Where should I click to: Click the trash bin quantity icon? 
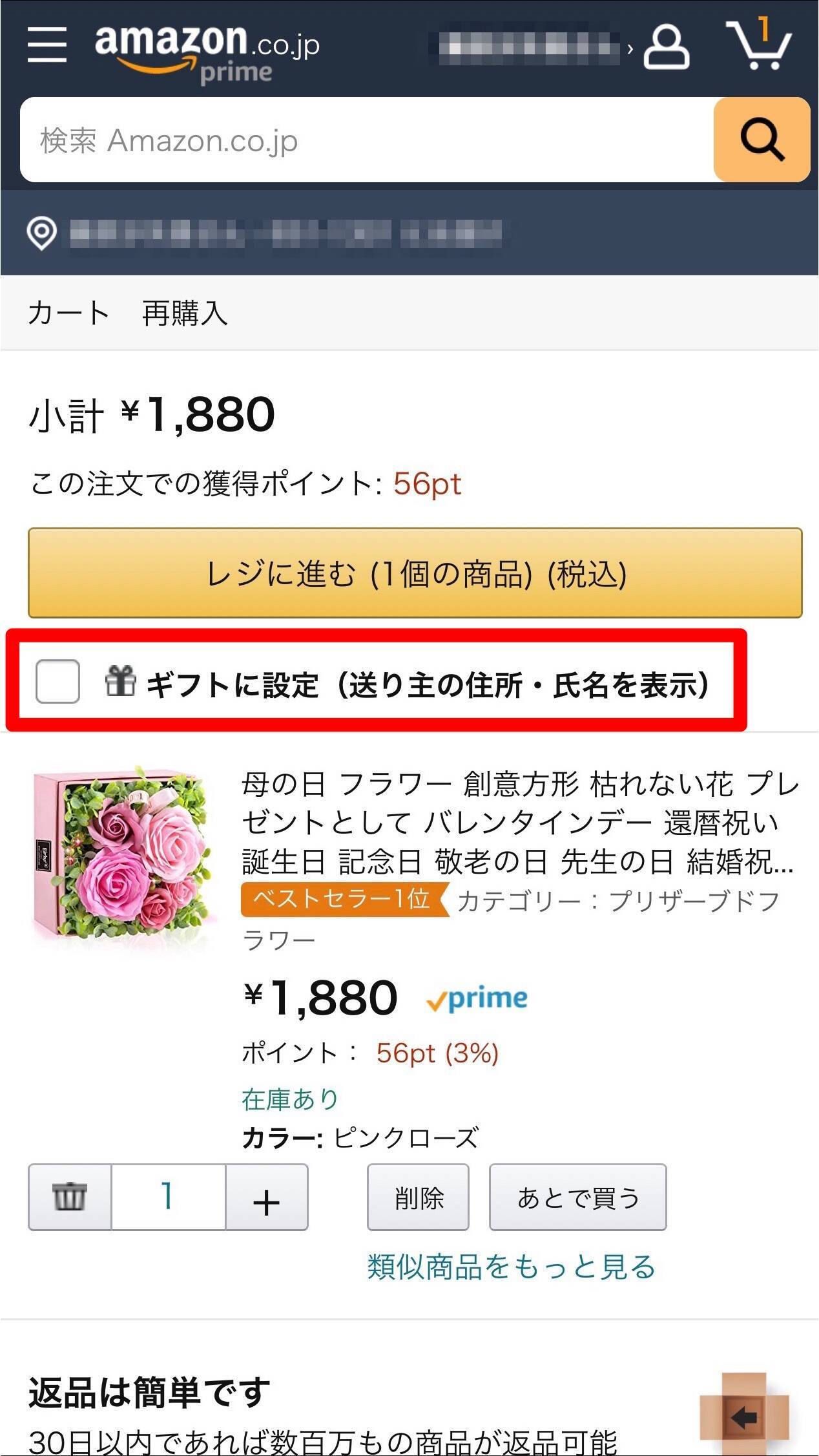pyautogui.click(x=70, y=1197)
